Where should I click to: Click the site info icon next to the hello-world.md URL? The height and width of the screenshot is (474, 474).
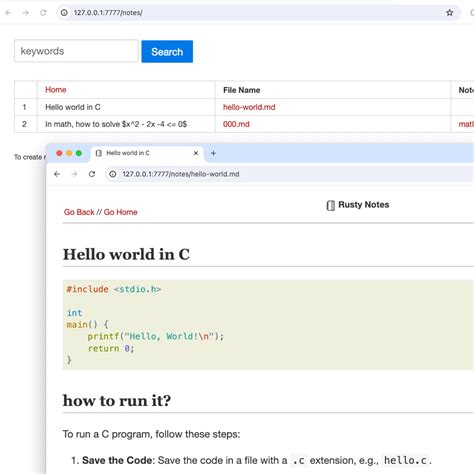click(113, 174)
